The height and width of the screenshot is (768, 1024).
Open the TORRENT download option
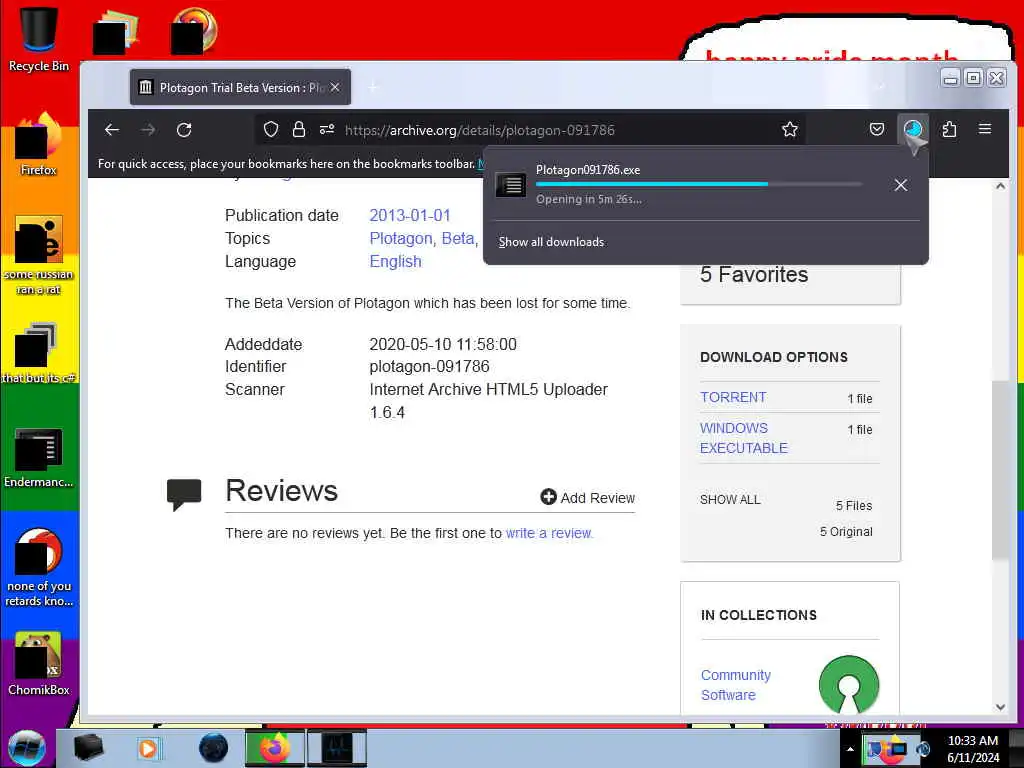pos(733,397)
